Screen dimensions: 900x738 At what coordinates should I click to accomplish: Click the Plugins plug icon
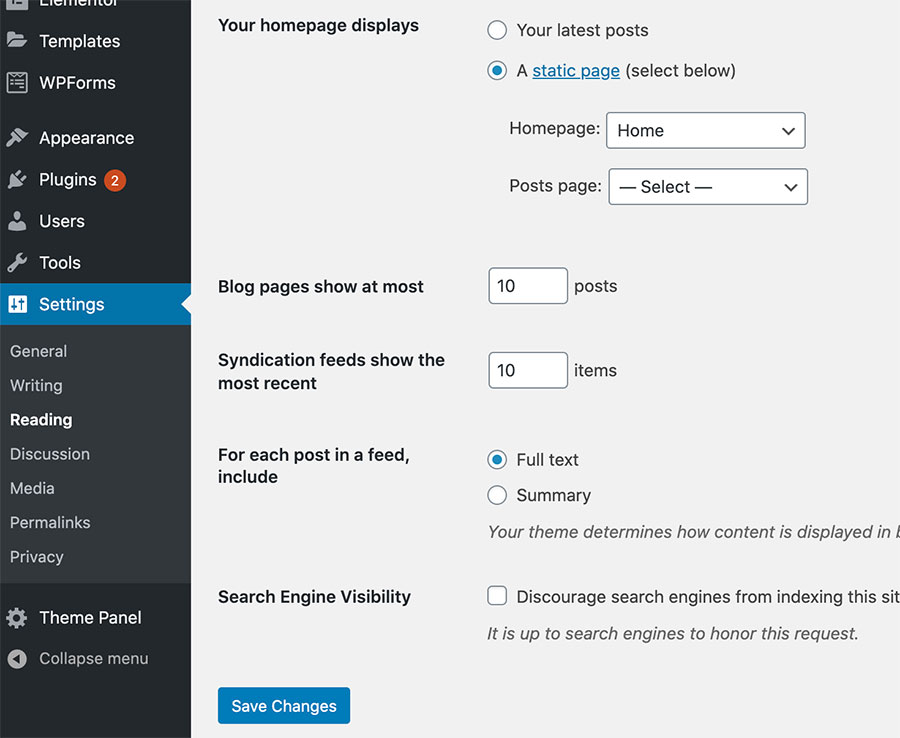[17, 180]
